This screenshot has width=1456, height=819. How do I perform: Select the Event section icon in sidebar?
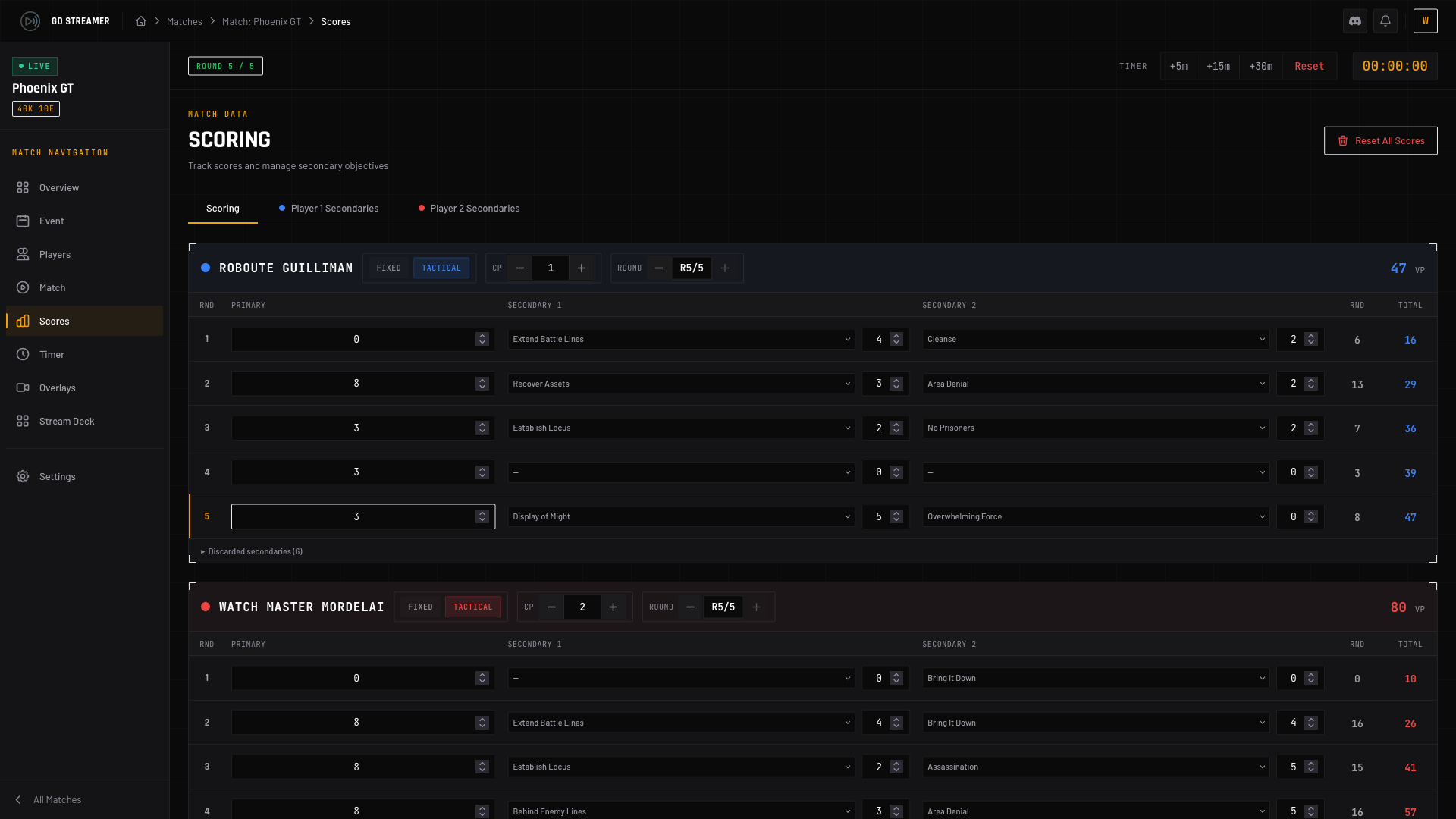click(x=52, y=221)
